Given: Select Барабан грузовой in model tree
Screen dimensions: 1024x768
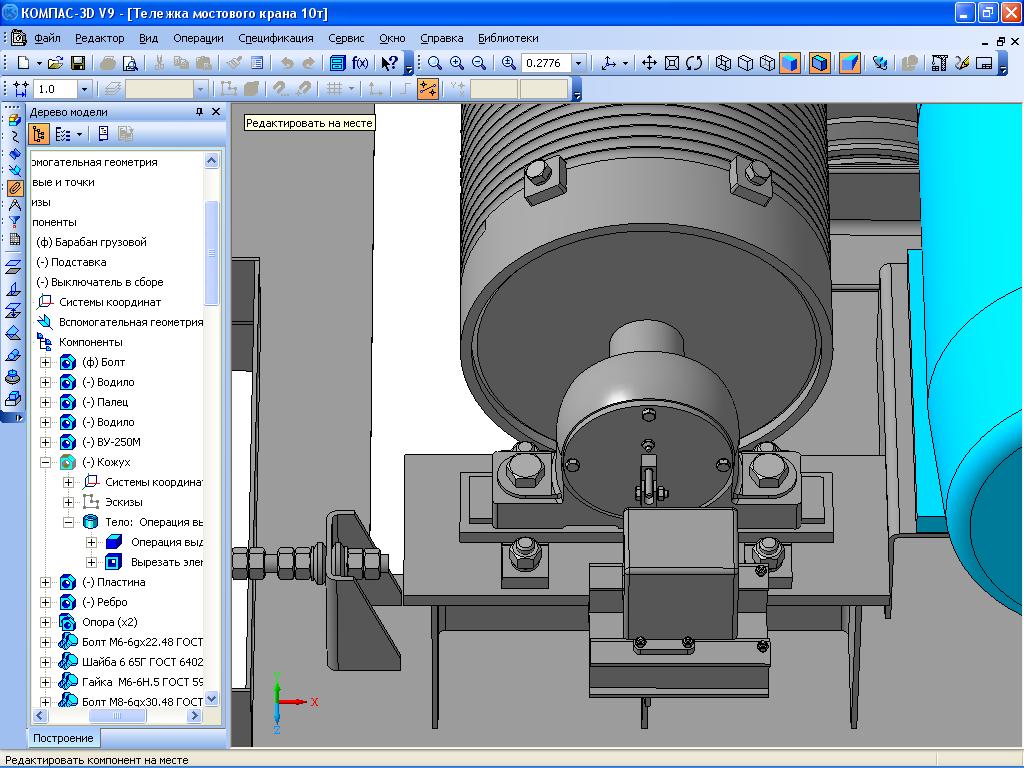Looking at the screenshot, I should [91, 242].
